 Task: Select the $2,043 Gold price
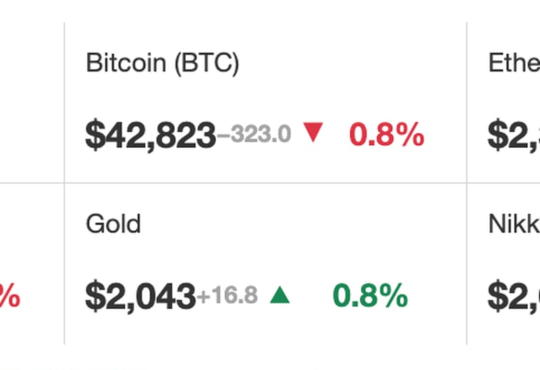click(141, 296)
